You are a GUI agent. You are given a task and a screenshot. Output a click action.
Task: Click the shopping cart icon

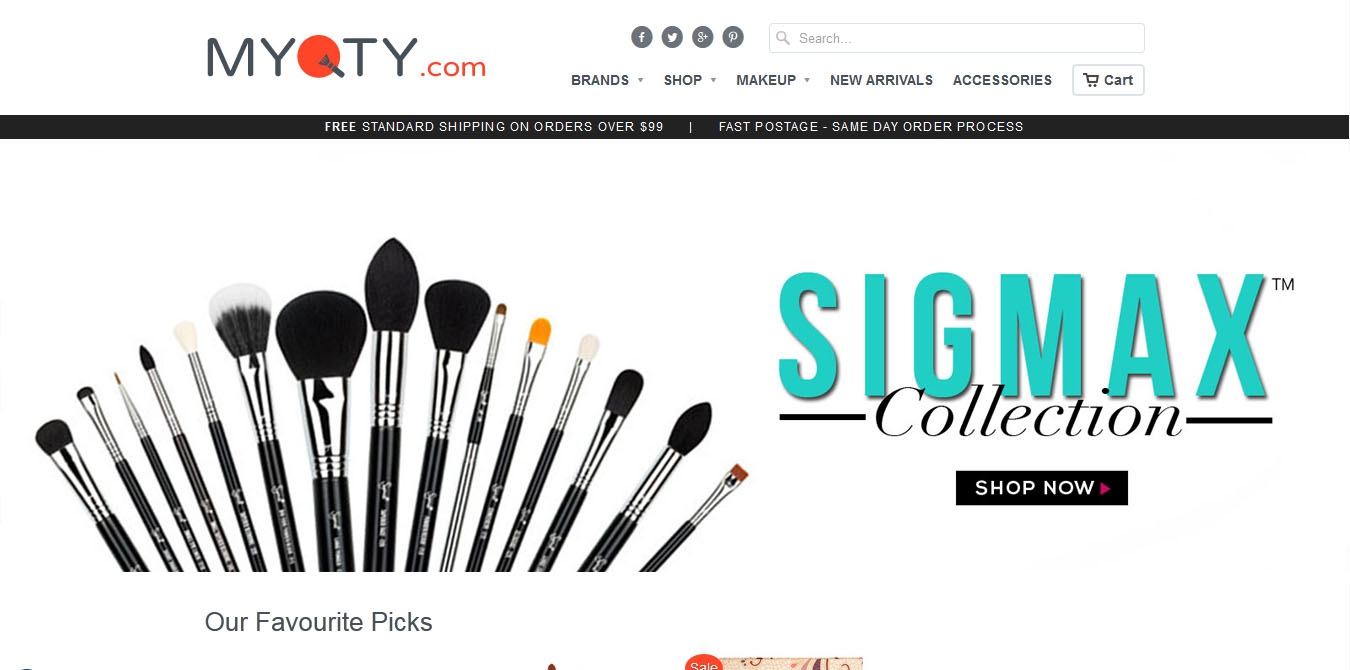1091,80
